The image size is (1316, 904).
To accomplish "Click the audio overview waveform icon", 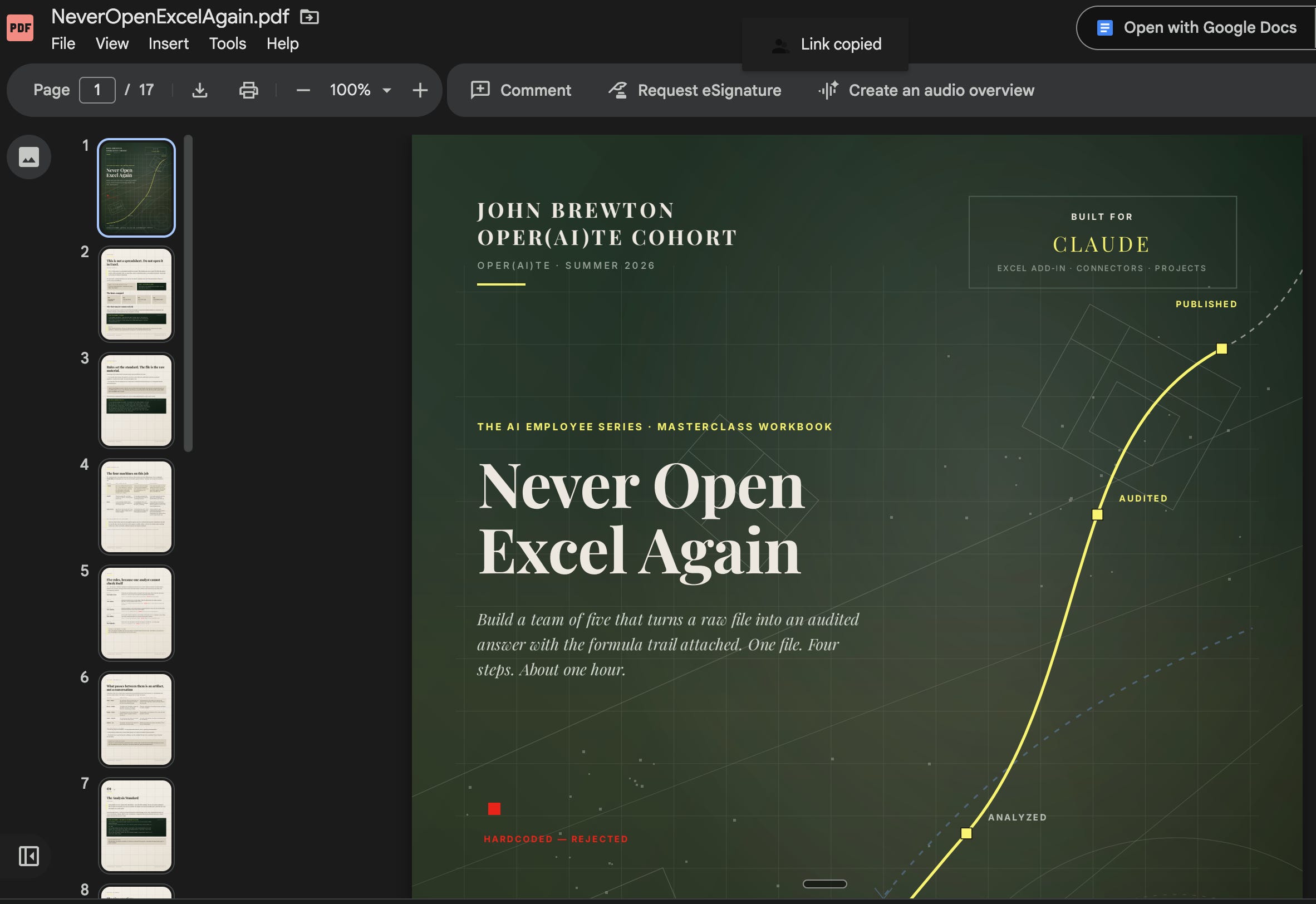I will (x=828, y=90).
